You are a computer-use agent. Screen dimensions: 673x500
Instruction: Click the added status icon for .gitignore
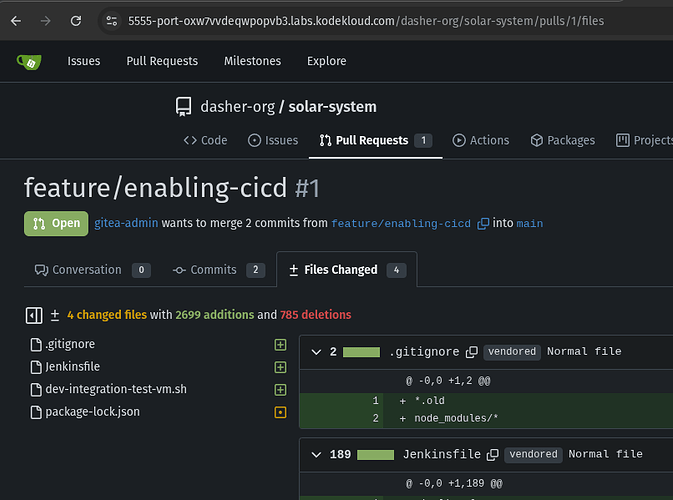point(280,344)
